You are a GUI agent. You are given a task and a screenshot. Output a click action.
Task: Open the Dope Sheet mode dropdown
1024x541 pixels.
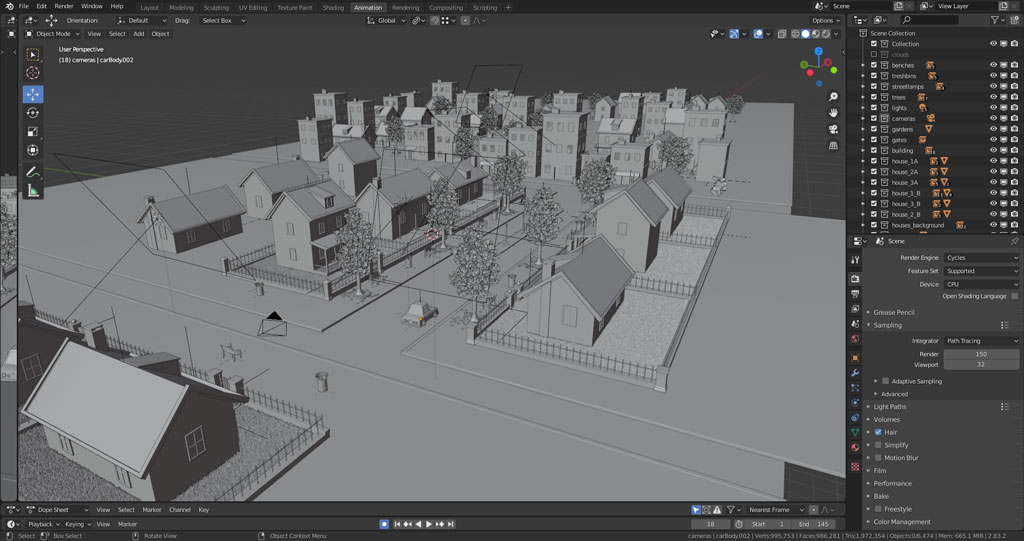point(57,510)
